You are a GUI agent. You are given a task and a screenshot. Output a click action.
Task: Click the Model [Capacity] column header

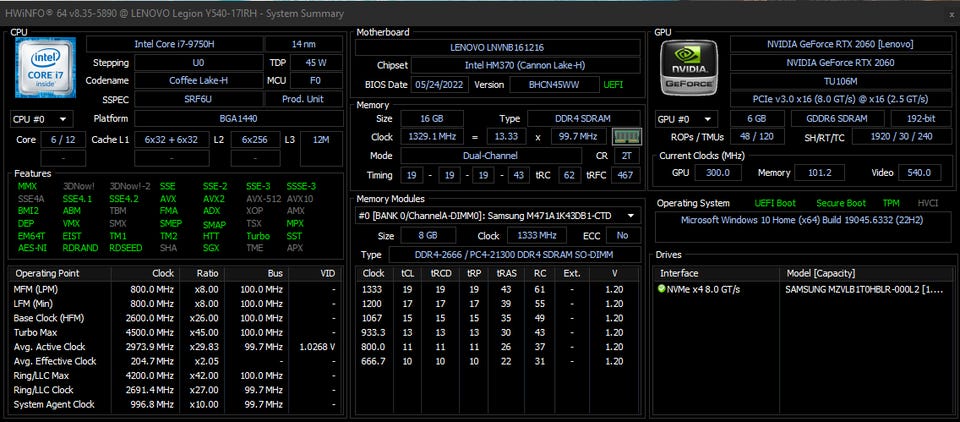point(866,273)
